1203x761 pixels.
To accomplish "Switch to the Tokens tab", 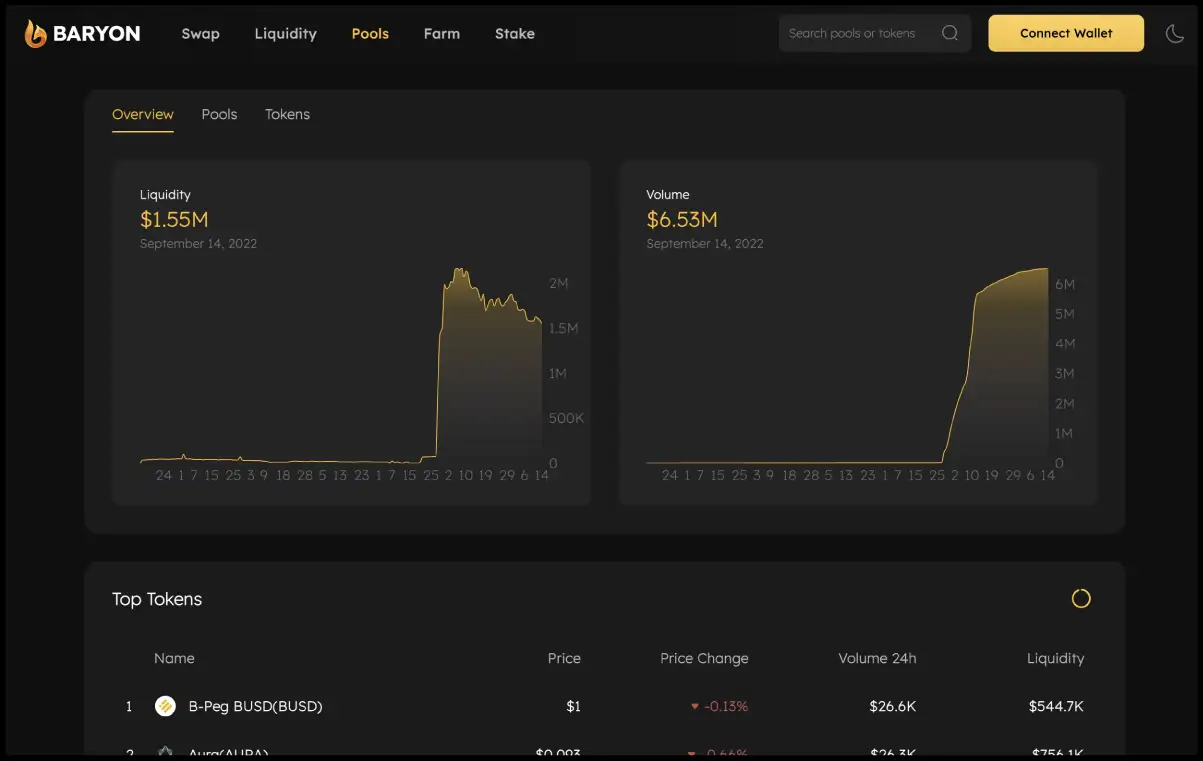I will pyautogui.click(x=287, y=114).
